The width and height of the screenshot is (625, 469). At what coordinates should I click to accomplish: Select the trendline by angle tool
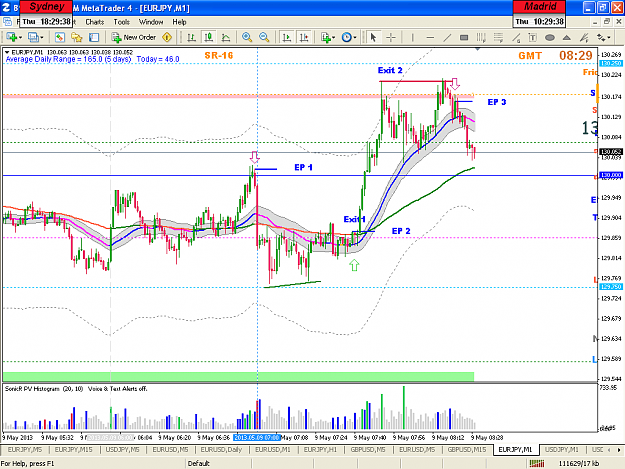point(516,37)
